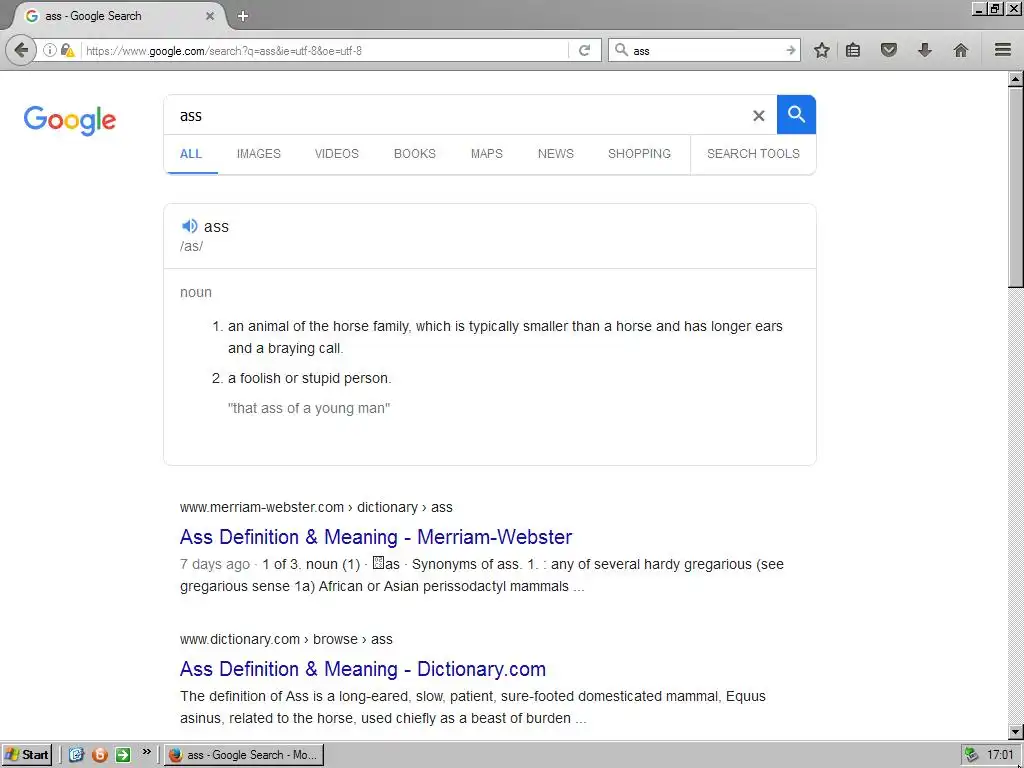Click the '7 days ago' snippet date
The width and height of the screenshot is (1024, 768).
point(215,564)
